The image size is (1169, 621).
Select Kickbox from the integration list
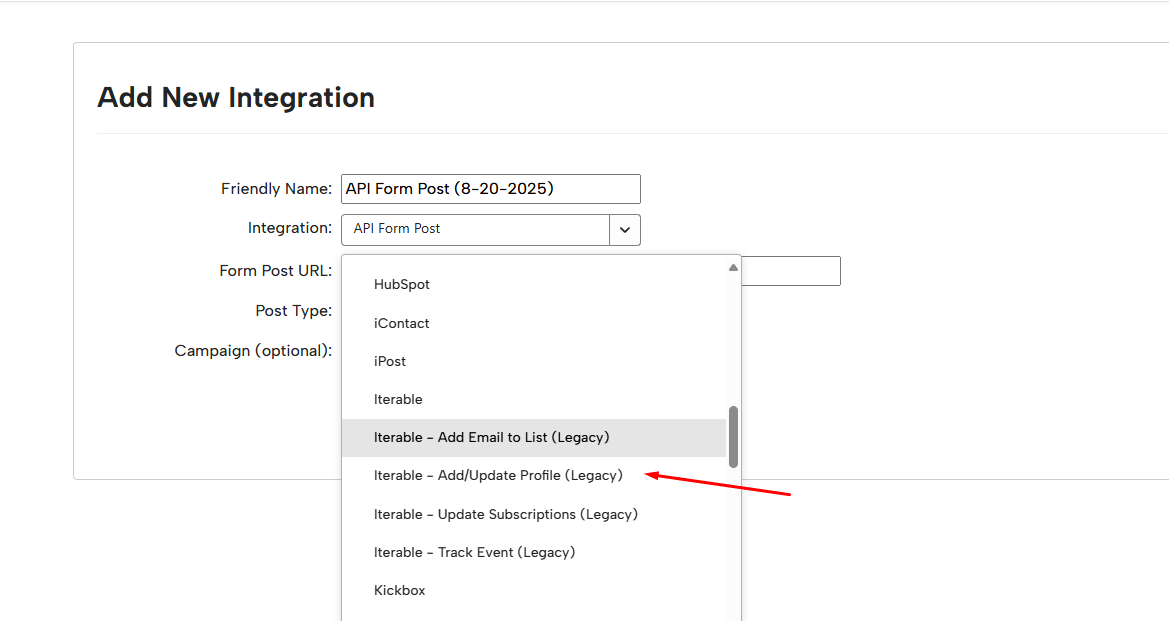point(400,590)
